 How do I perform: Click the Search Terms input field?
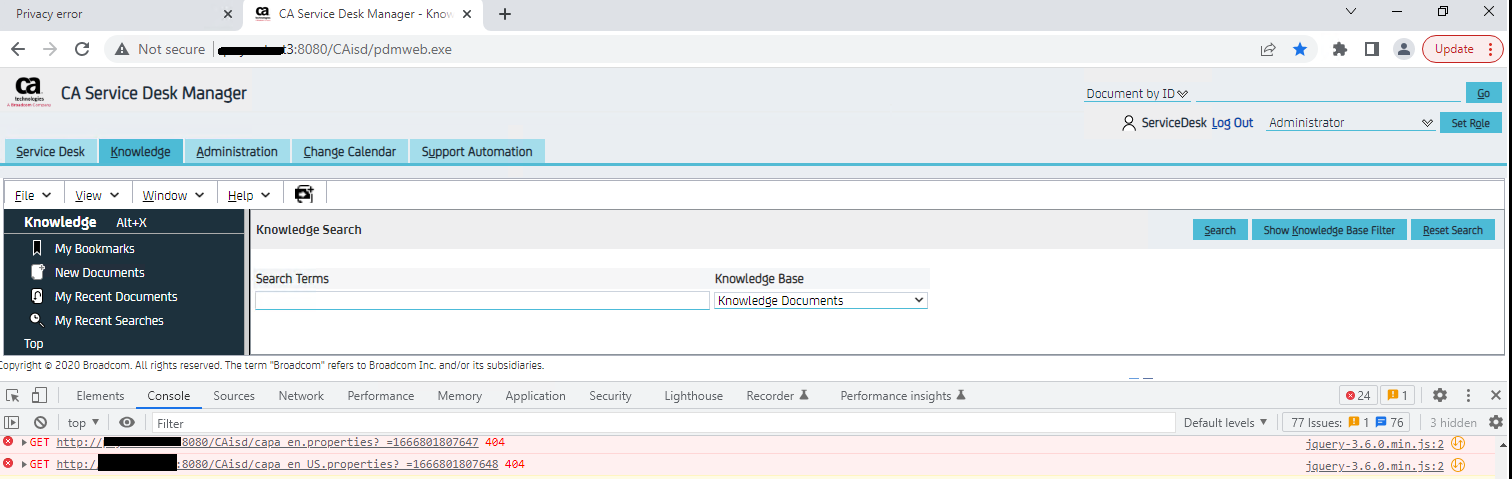pyautogui.click(x=482, y=300)
